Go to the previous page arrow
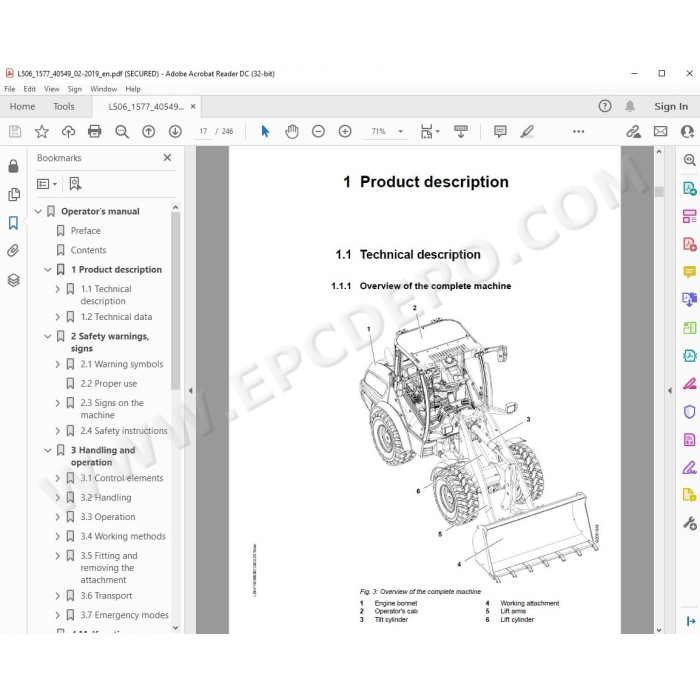Screen dimensions: 700x700 148,131
